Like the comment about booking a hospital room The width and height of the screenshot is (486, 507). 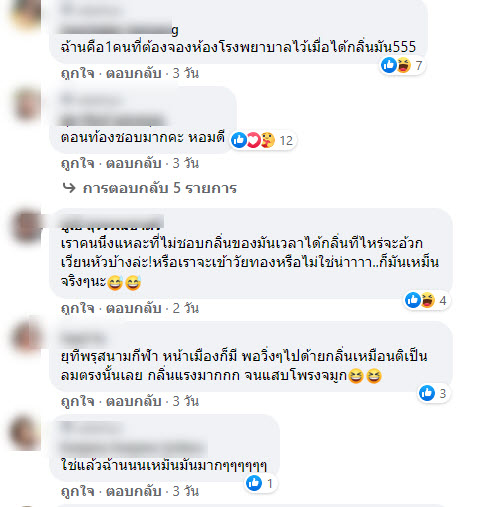[78, 73]
